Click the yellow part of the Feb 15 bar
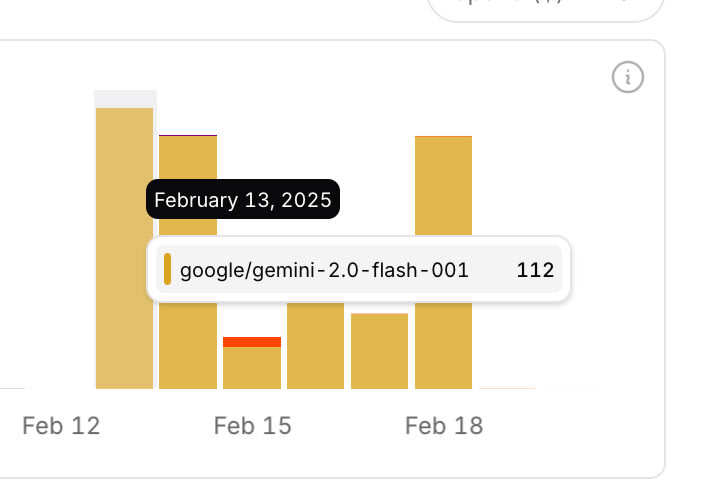712x484 pixels. [252, 367]
